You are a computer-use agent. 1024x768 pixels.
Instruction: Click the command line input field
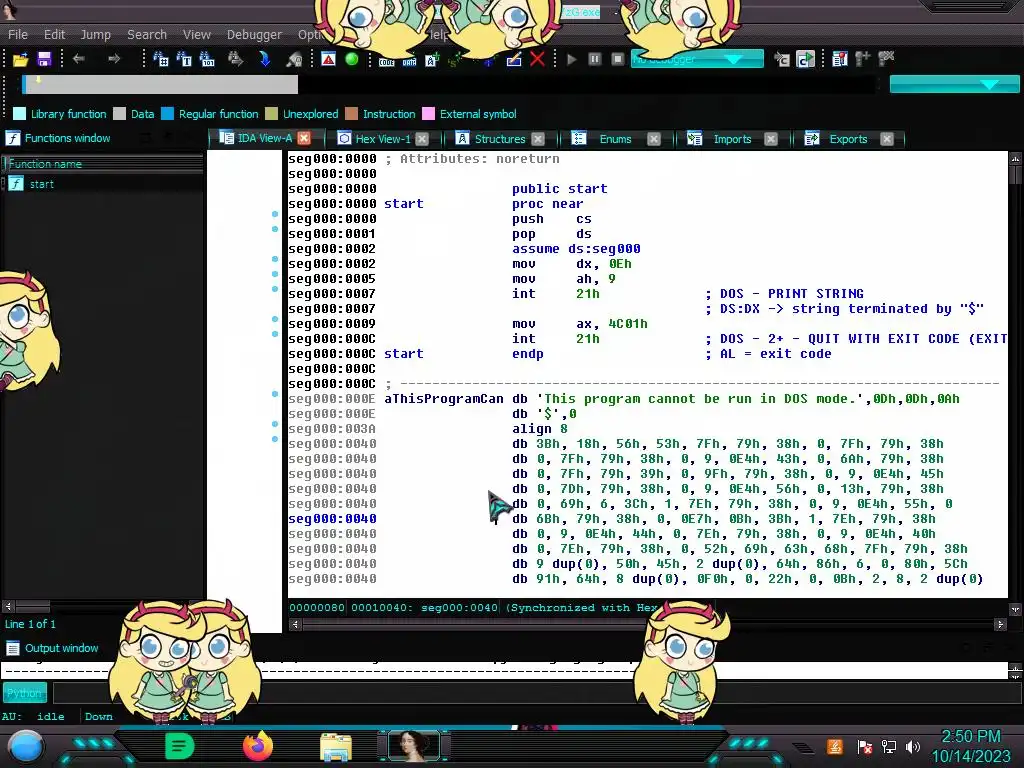click(x=536, y=693)
